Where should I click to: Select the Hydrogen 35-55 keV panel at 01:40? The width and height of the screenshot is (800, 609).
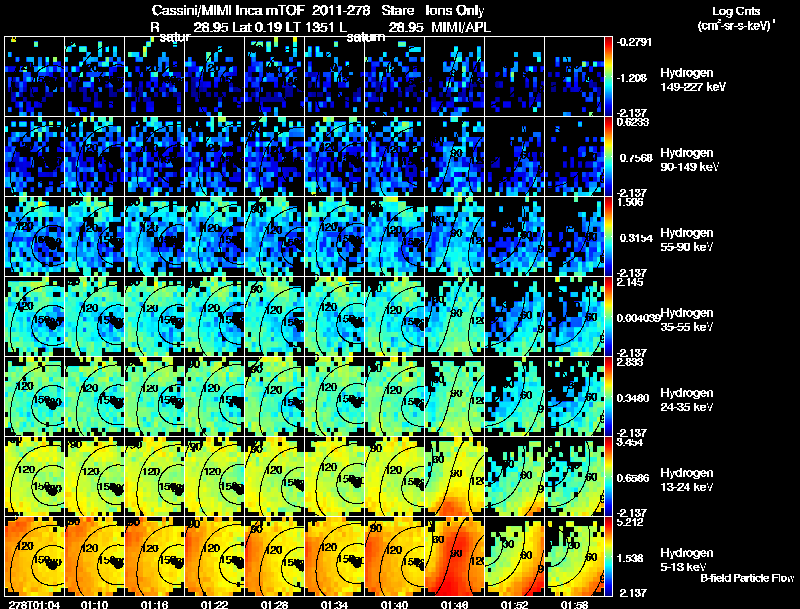(395, 317)
